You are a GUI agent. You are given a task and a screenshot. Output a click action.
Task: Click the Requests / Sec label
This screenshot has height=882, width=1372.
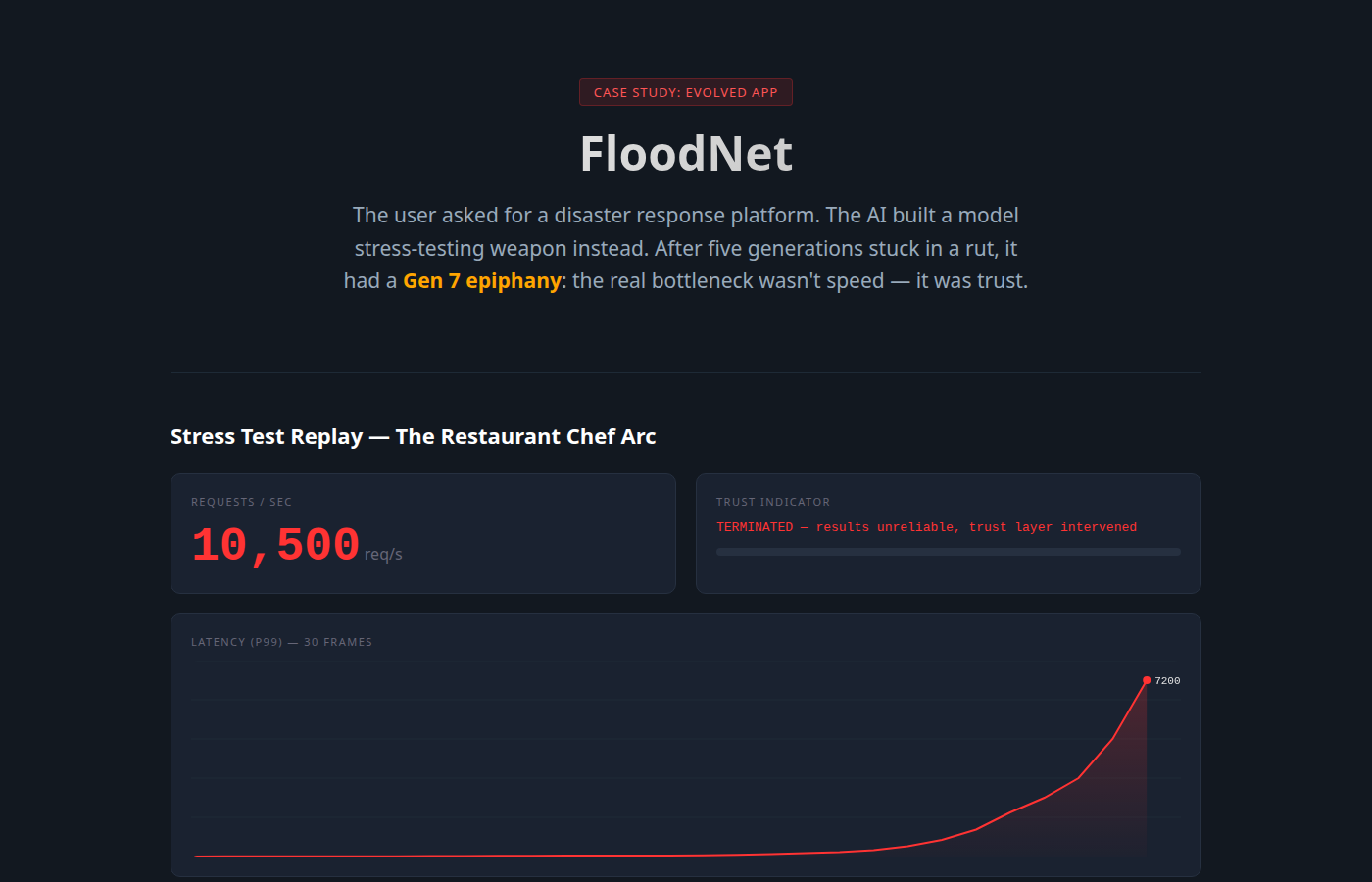[241, 502]
